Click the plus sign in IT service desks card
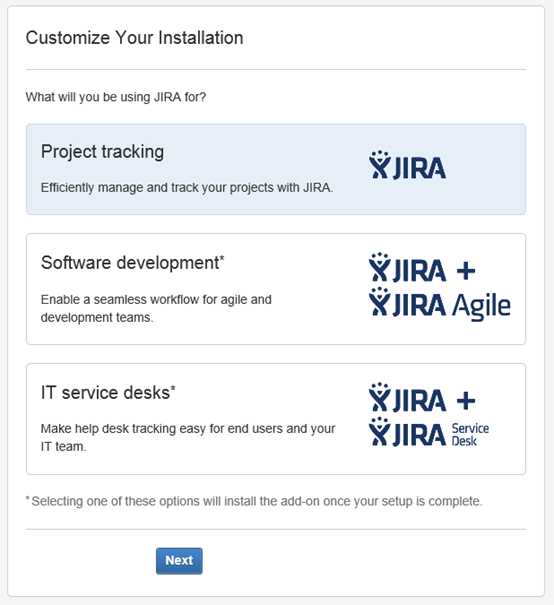Viewport: 554px width, 605px height. pos(466,401)
